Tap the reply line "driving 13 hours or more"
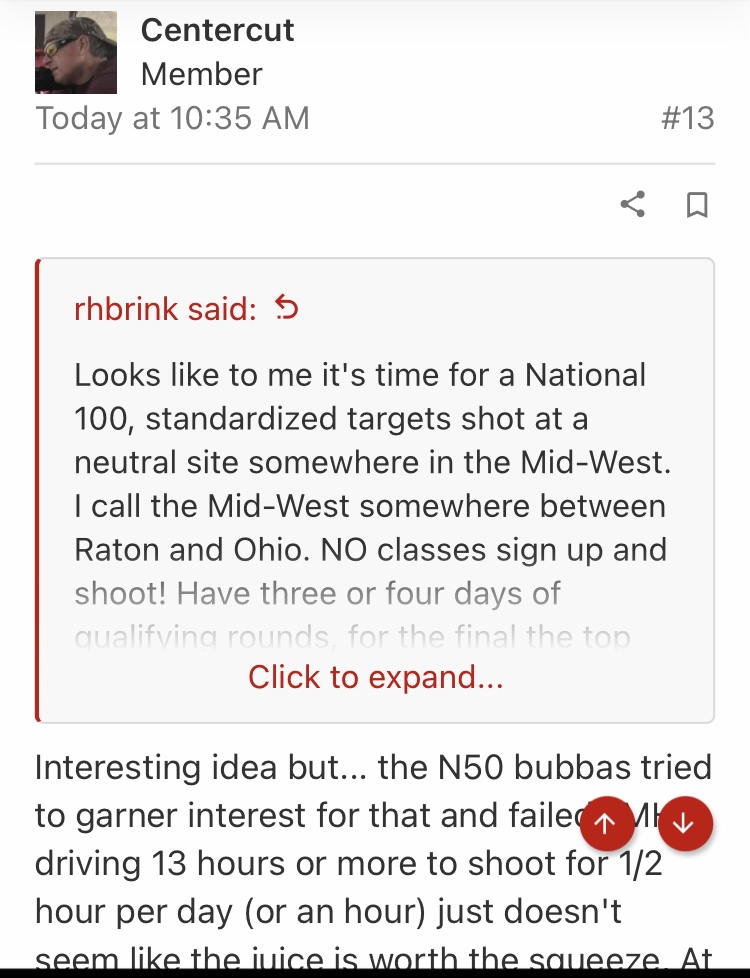This screenshot has width=750, height=978. pos(348,863)
